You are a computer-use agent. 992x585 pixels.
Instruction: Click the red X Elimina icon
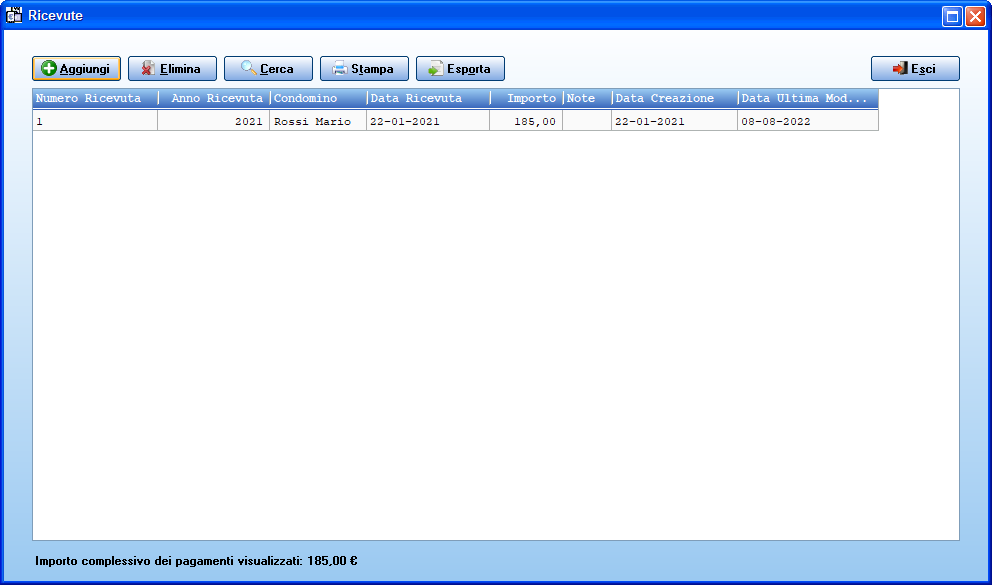[x=148, y=68]
